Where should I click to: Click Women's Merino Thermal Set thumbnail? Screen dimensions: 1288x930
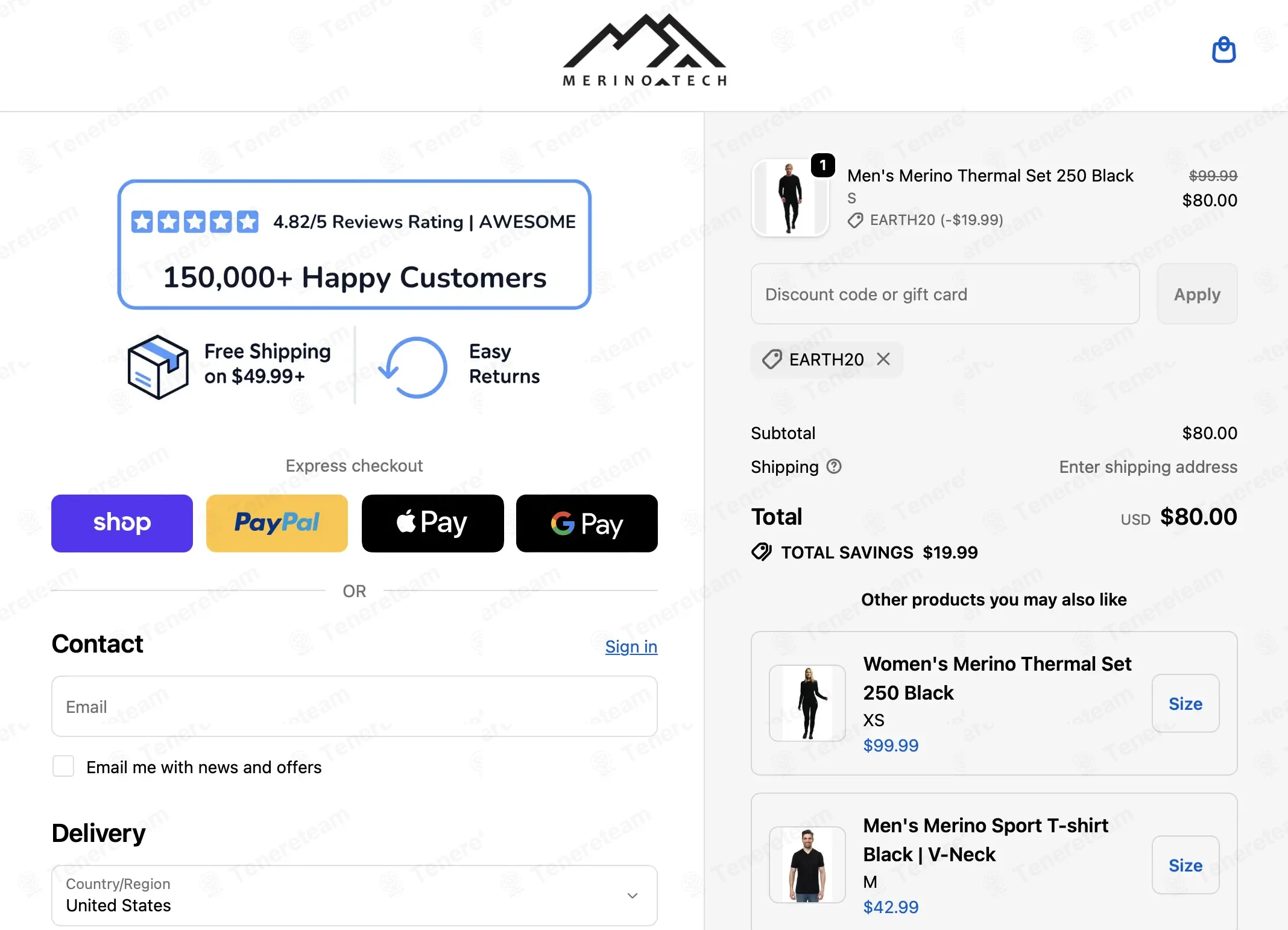tap(807, 703)
